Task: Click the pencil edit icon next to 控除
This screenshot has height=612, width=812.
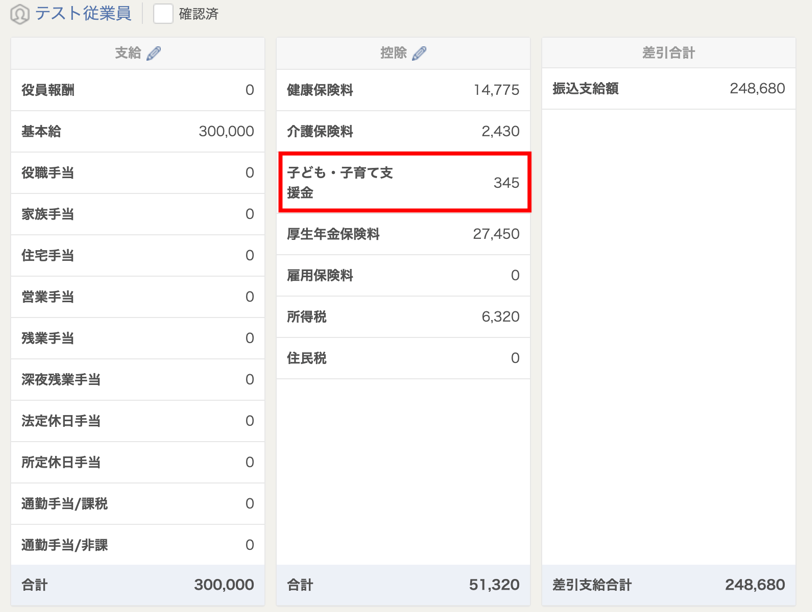Action: 420,53
